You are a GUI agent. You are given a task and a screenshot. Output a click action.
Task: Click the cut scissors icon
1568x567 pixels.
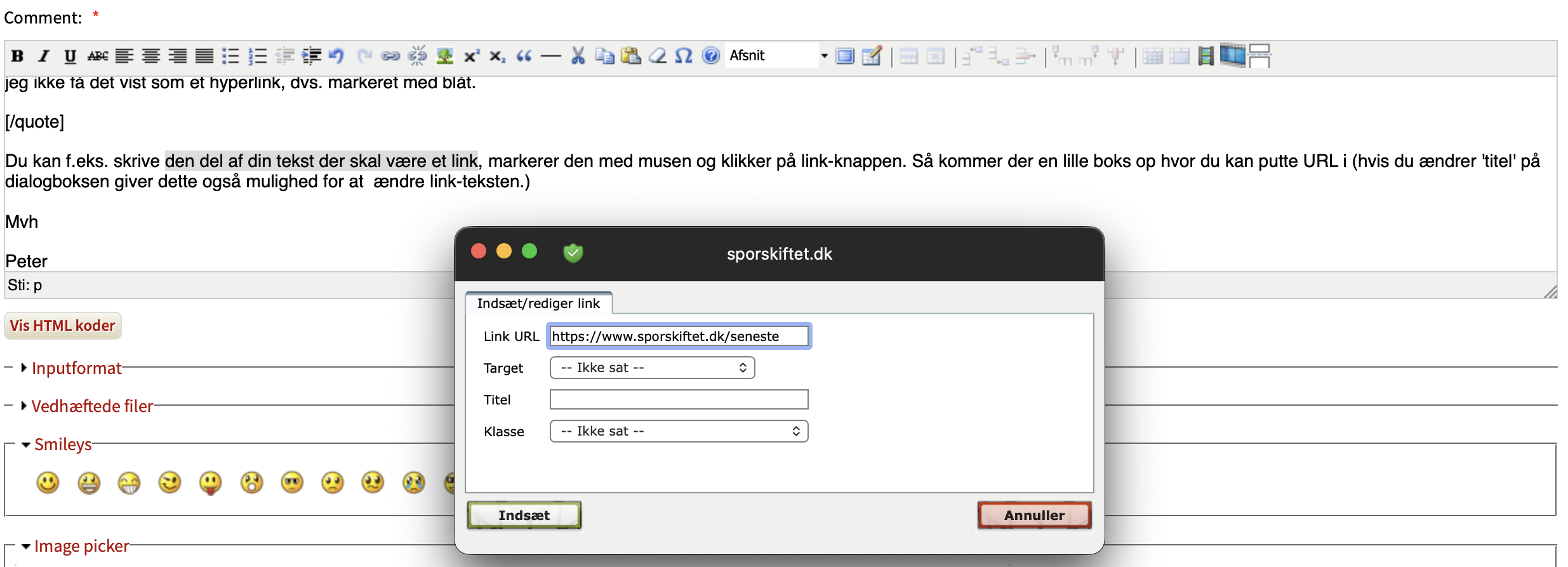(x=578, y=57)
